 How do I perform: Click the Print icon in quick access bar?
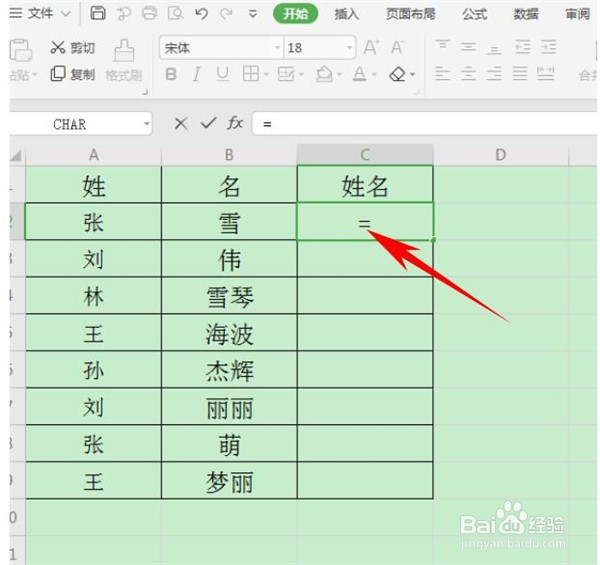pos(149,13)
